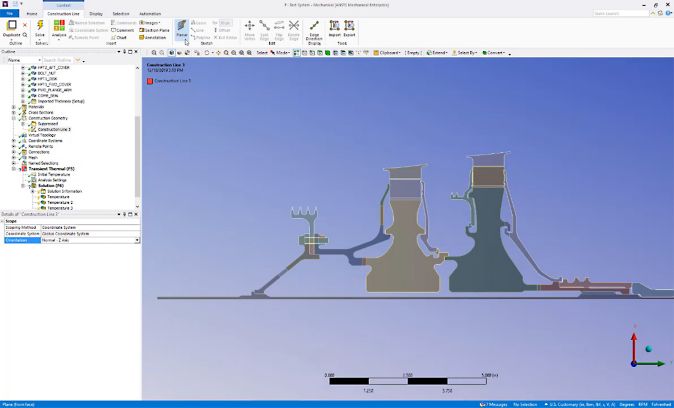Select the Solution (F6) tree item

click(x=50, y=186)
